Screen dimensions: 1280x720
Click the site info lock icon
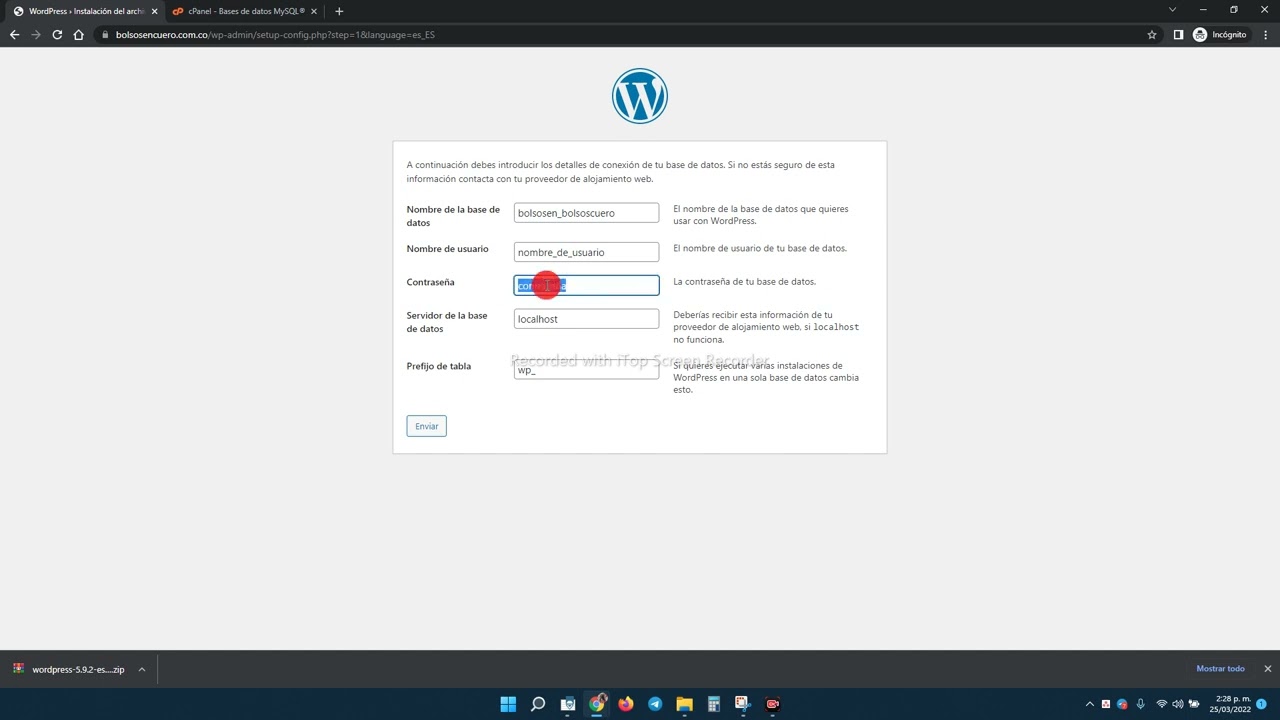tap(104, 35)
